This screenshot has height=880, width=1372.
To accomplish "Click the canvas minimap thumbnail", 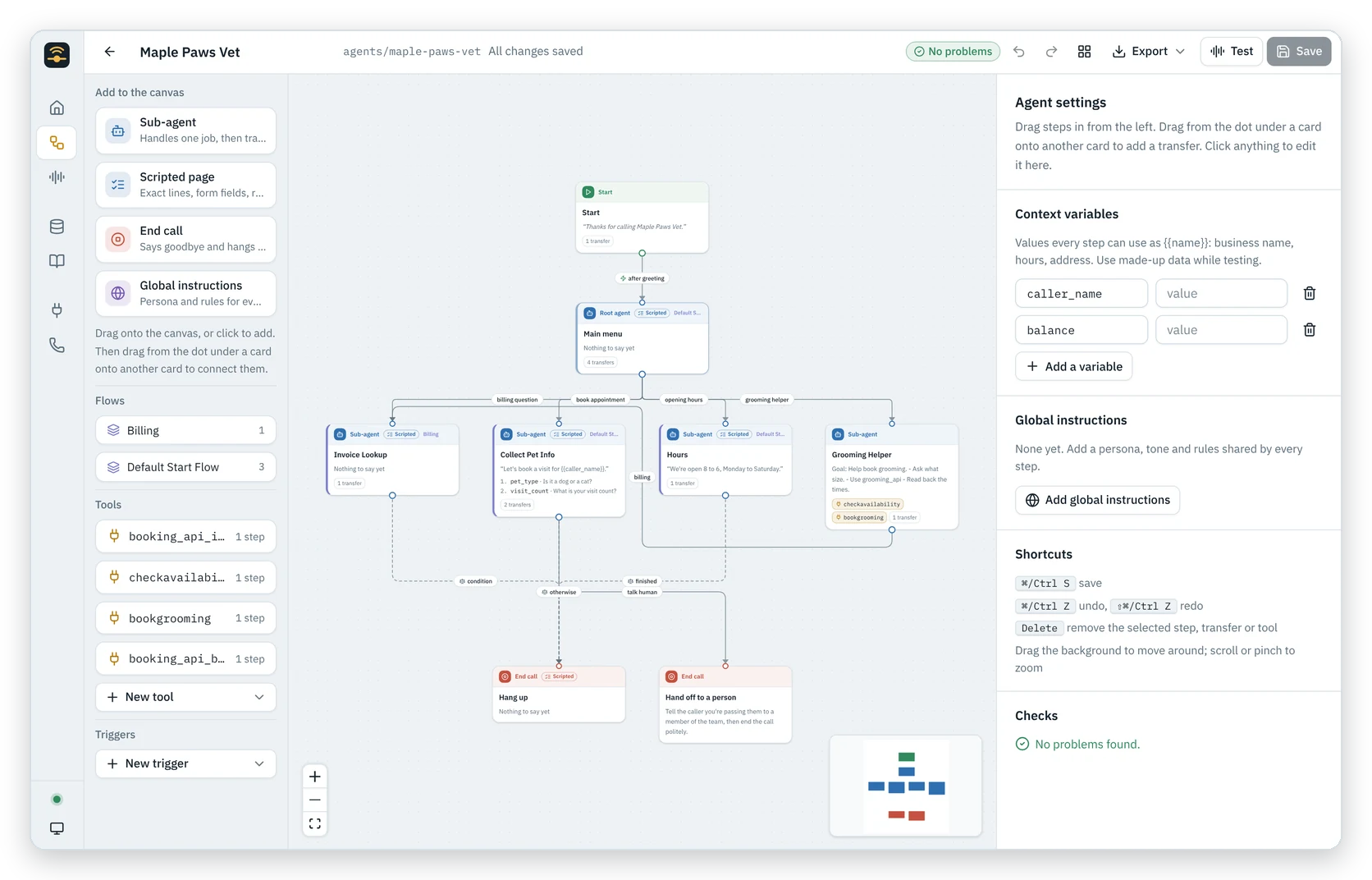I will 906,786.
